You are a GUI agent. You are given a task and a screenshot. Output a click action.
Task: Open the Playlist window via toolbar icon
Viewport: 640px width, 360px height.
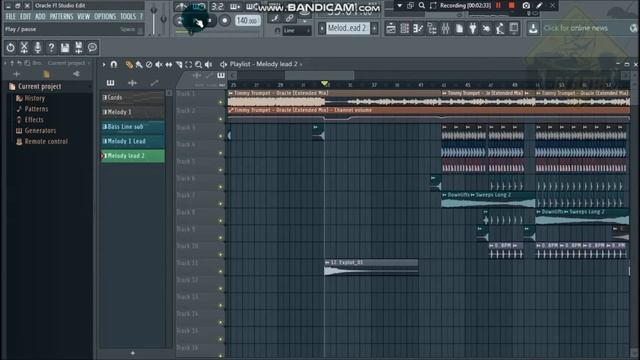(x=391, y=28)
